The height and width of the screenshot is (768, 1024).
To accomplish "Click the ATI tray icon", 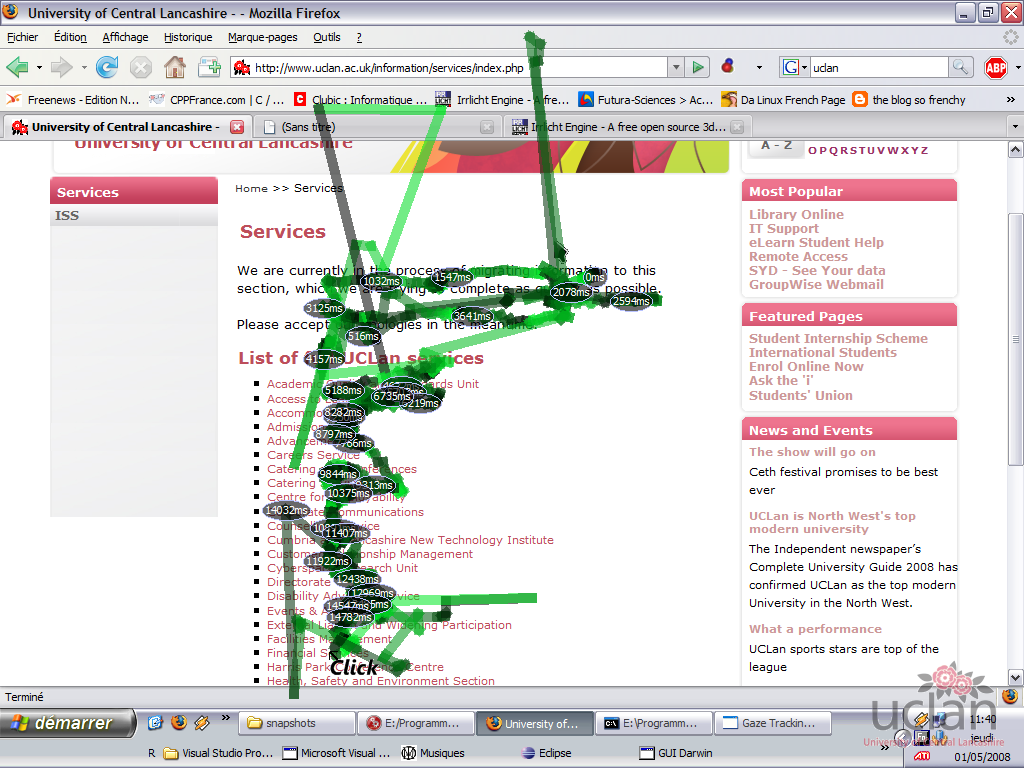I will [x=921, y=756].
